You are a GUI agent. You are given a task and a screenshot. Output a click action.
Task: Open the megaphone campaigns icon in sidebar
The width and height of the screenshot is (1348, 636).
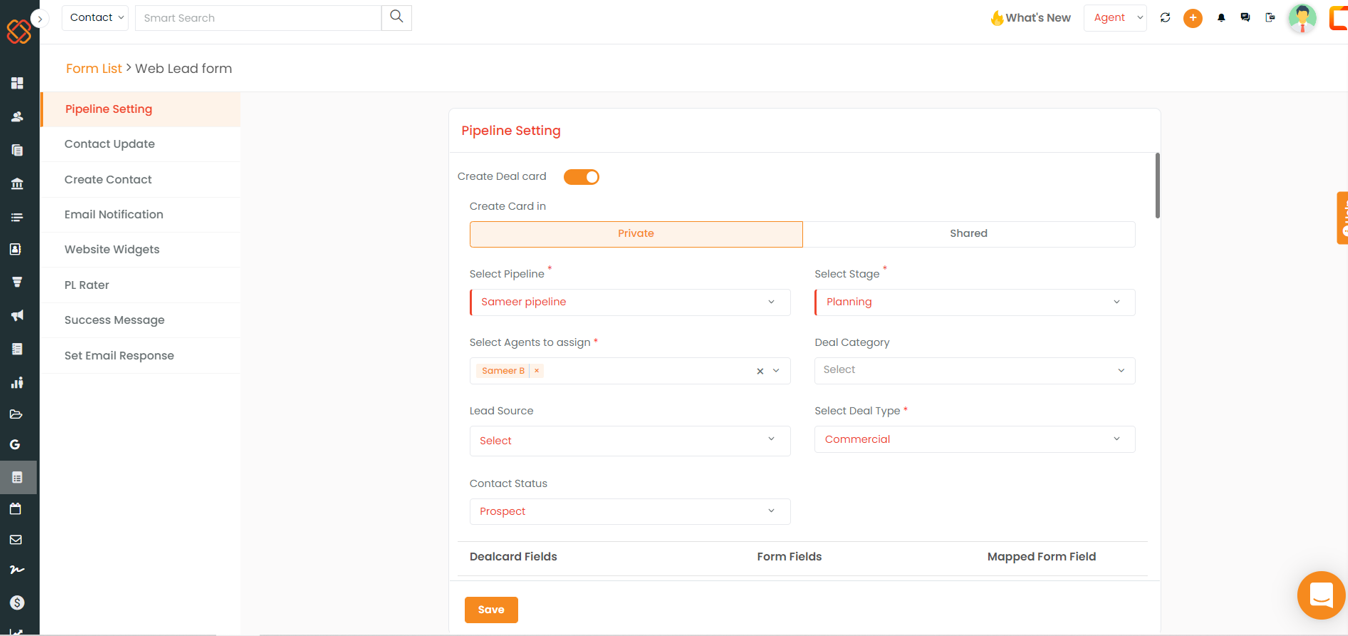(17, 315)
